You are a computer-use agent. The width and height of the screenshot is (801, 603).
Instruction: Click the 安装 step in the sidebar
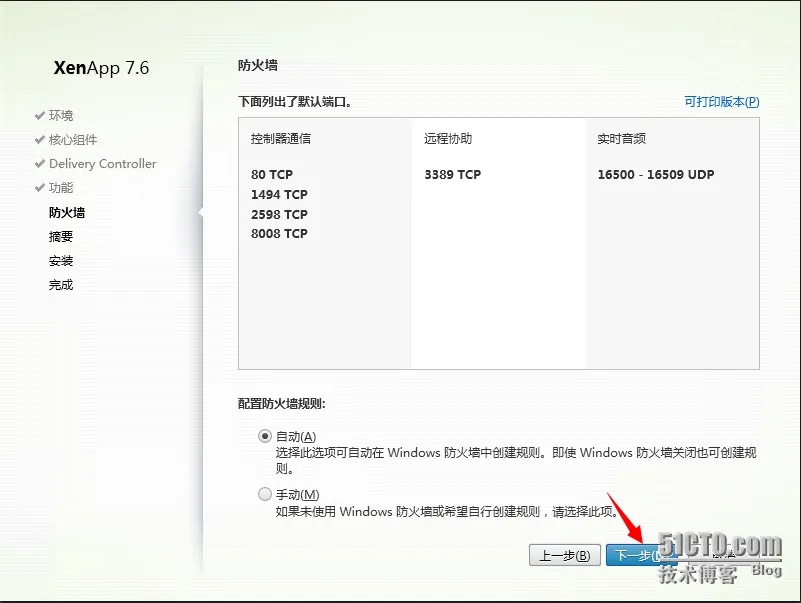click(x=61, y=261)
